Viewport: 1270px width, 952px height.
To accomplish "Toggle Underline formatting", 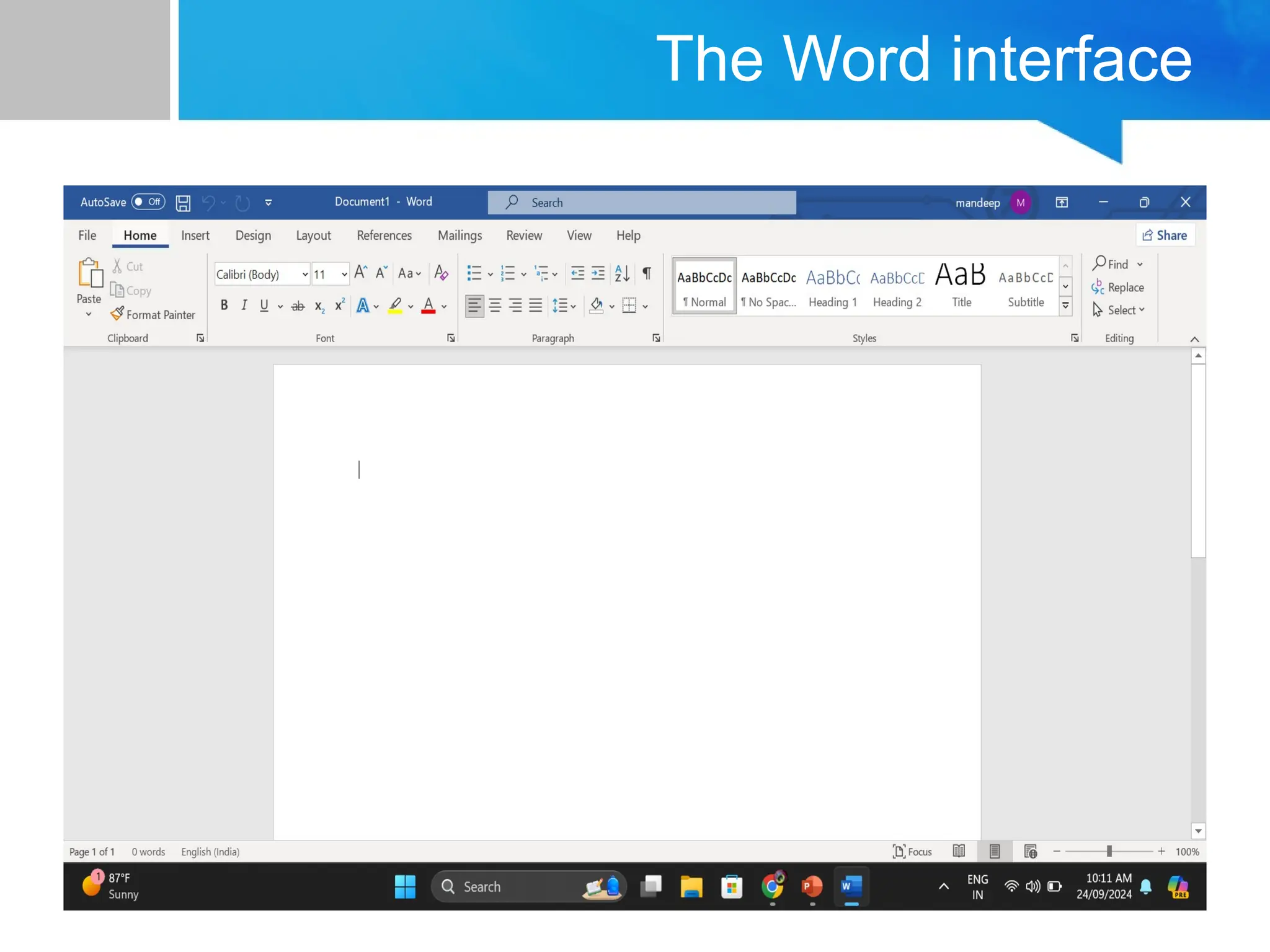I will tap(264, 305).
